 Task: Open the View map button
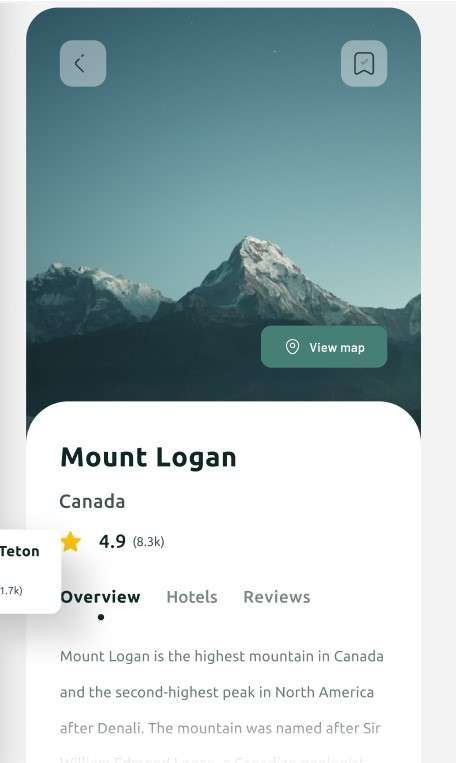(324, 347)
